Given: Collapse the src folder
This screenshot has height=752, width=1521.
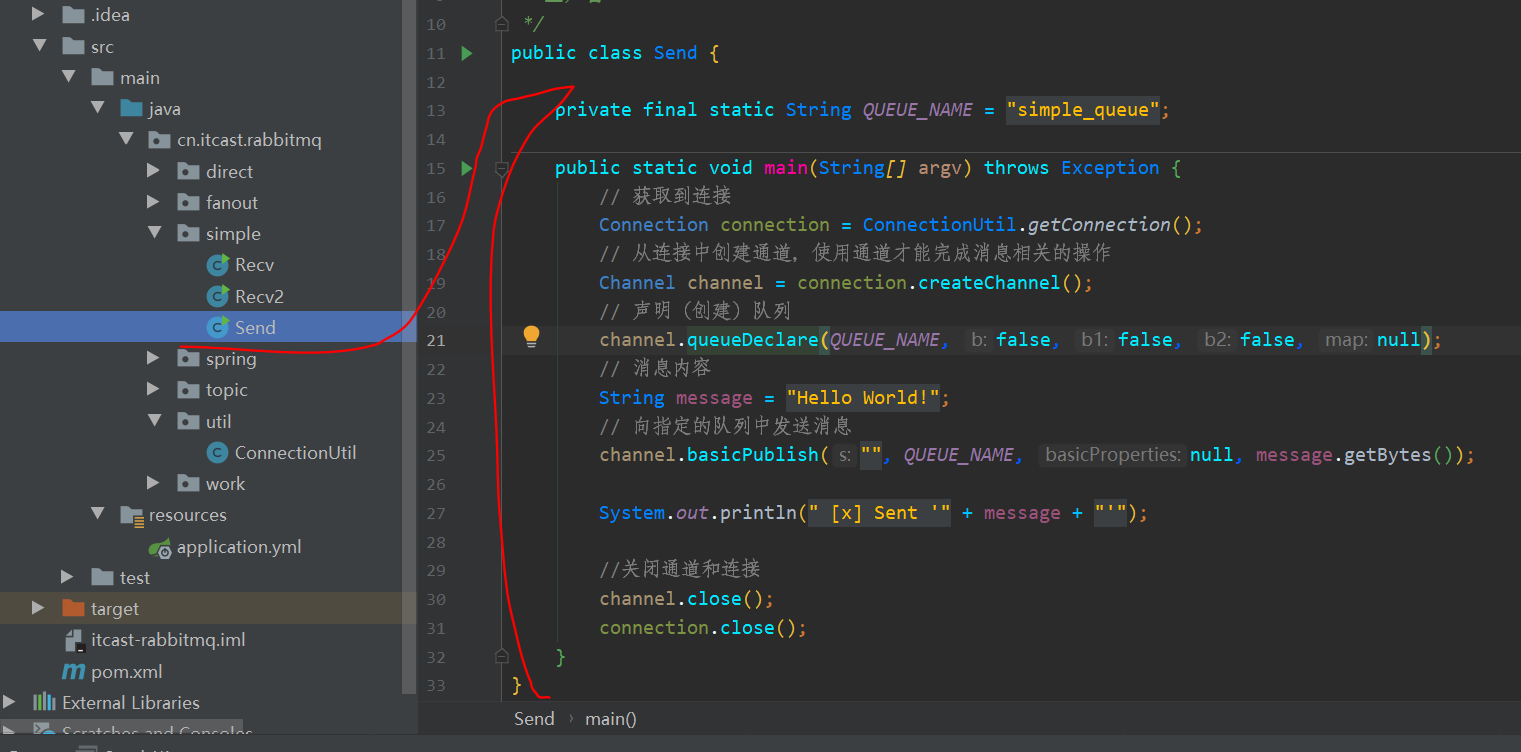Looking at the screenshot, I should [39, 46].
